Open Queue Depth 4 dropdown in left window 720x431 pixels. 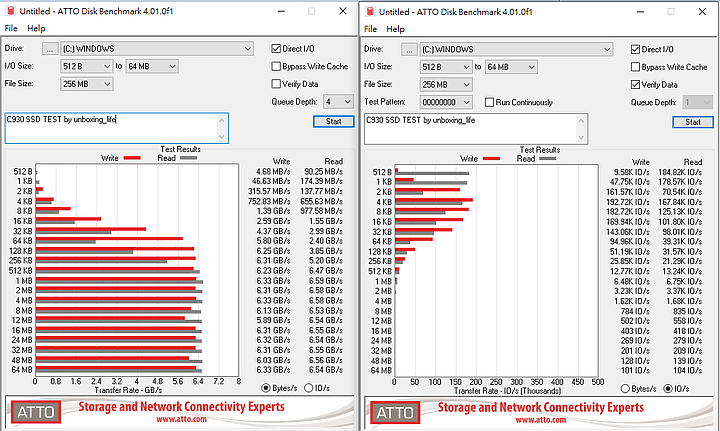pos(338,101)
